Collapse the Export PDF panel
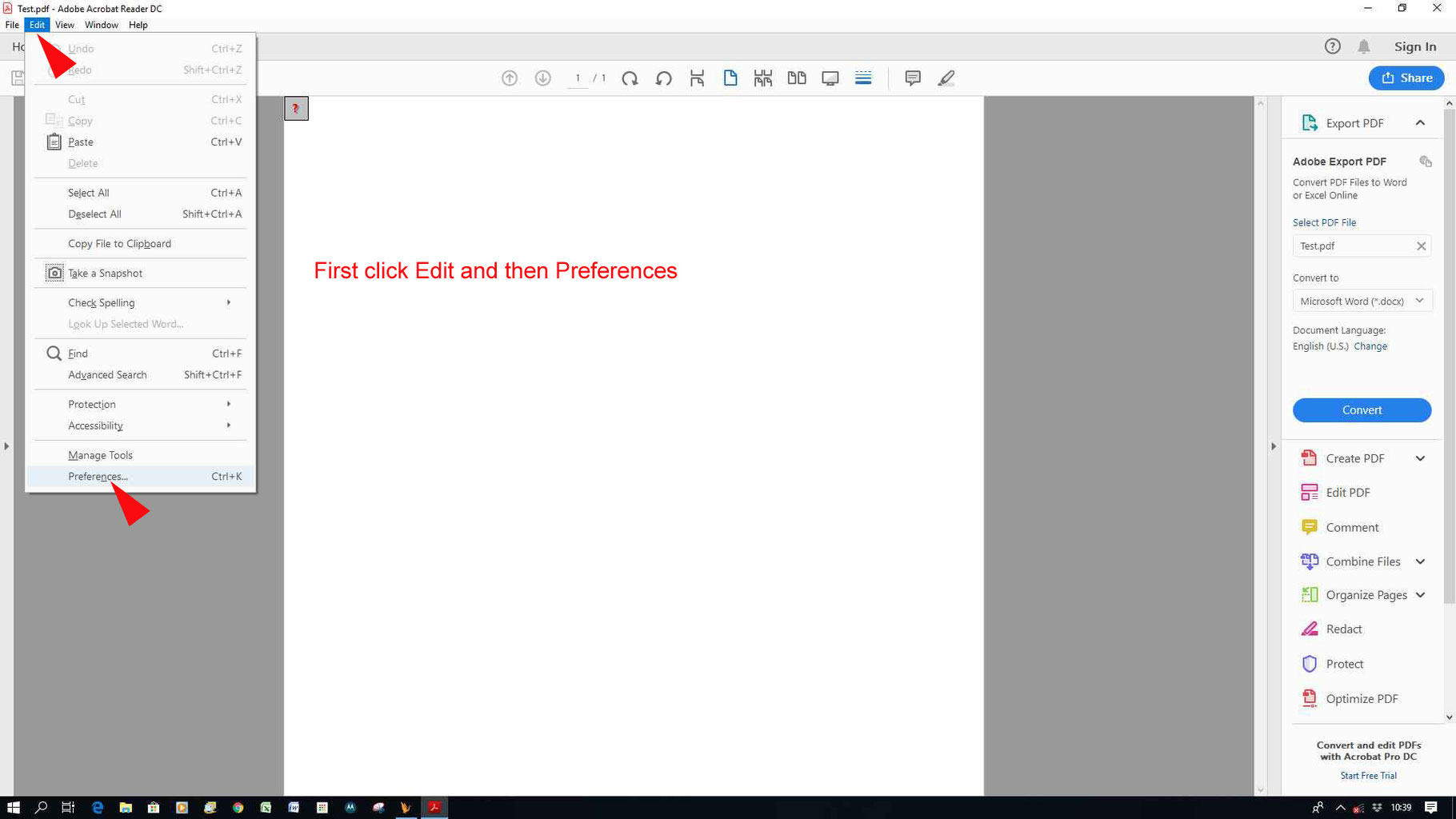Viewport: 1456px width, 819px height. 1421,122
